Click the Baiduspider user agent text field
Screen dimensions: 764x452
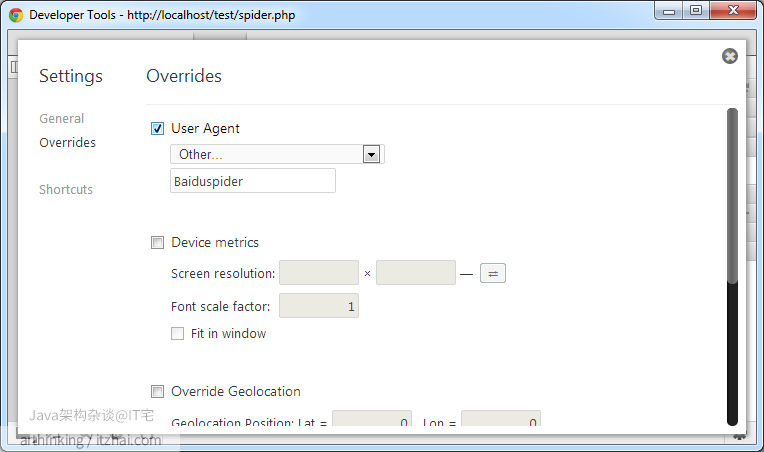pos(253,181)
